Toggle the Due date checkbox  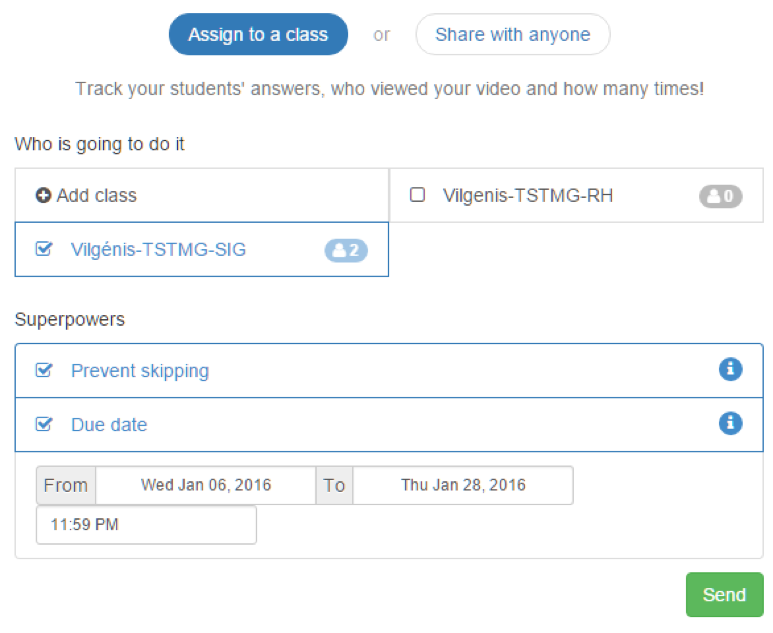(43, 425)
